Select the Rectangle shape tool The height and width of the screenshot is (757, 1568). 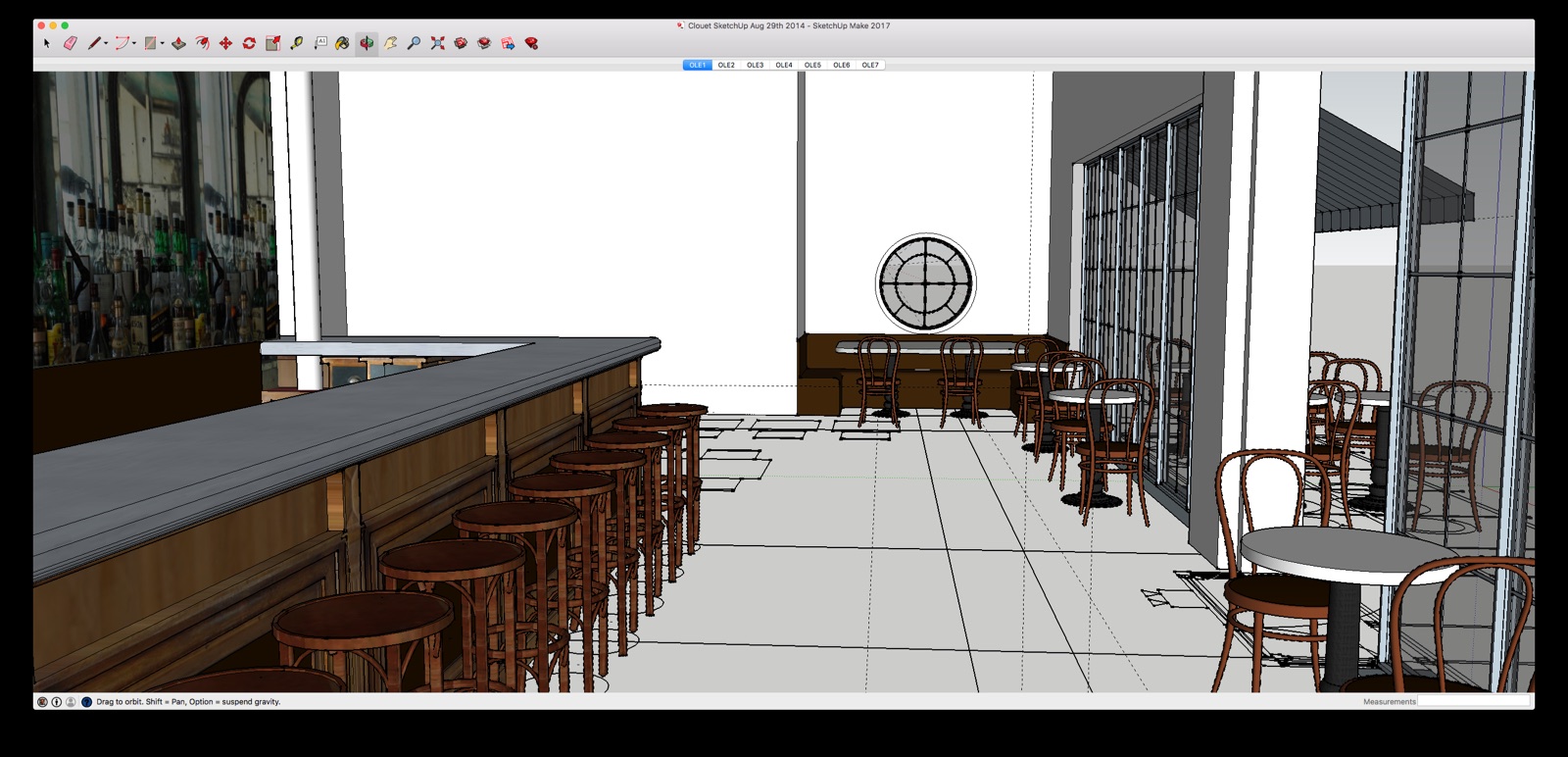click(x=150, y=43)
